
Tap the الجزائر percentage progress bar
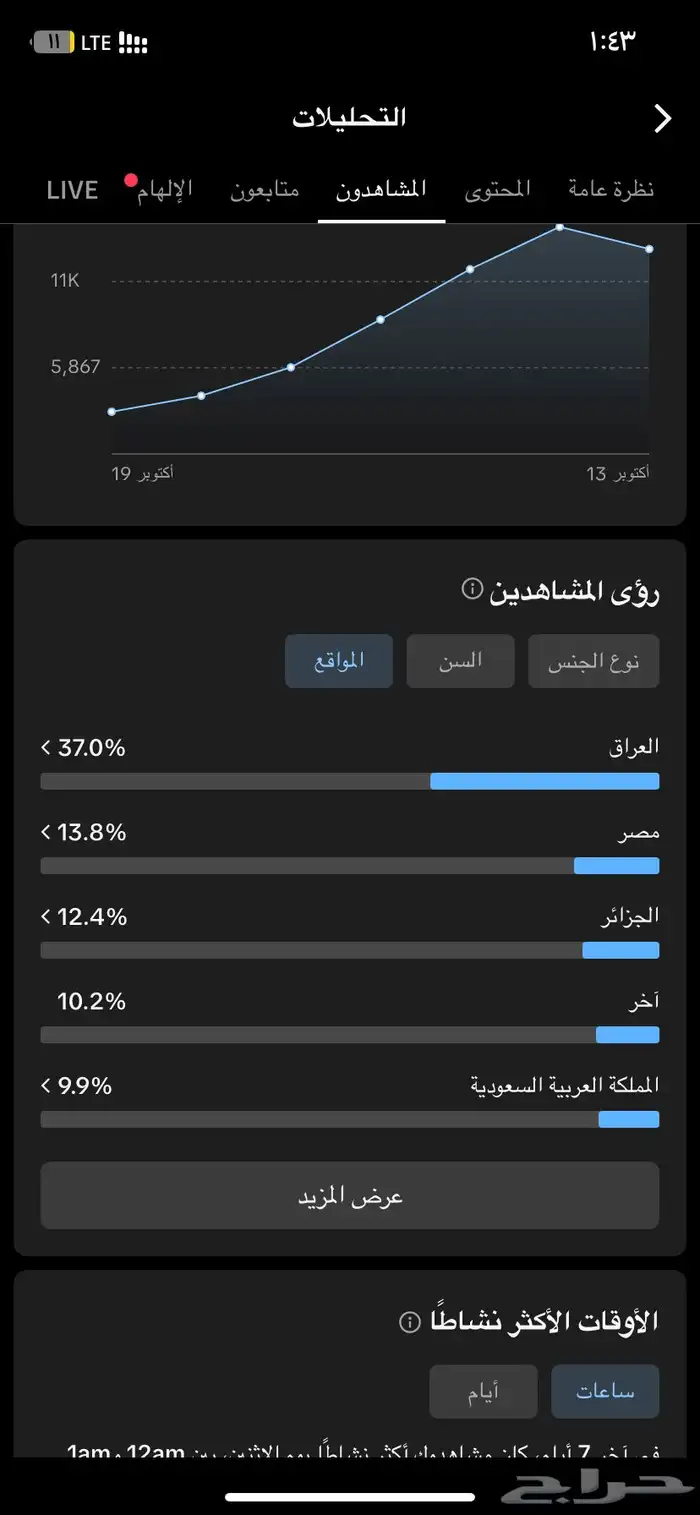pyautogui.click(x=349, y=950)
